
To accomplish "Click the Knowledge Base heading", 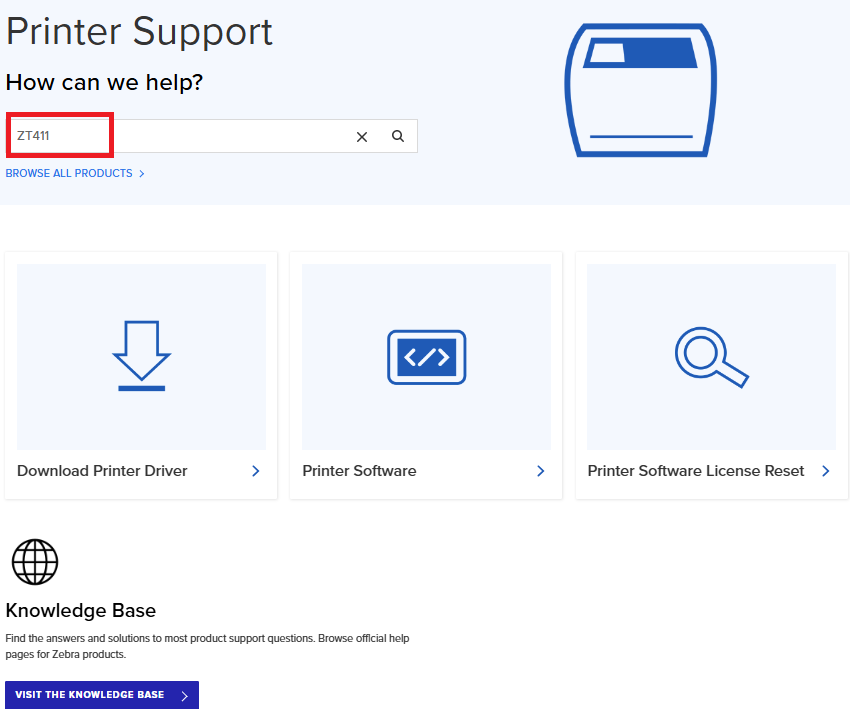I will (x=81, y=610).
